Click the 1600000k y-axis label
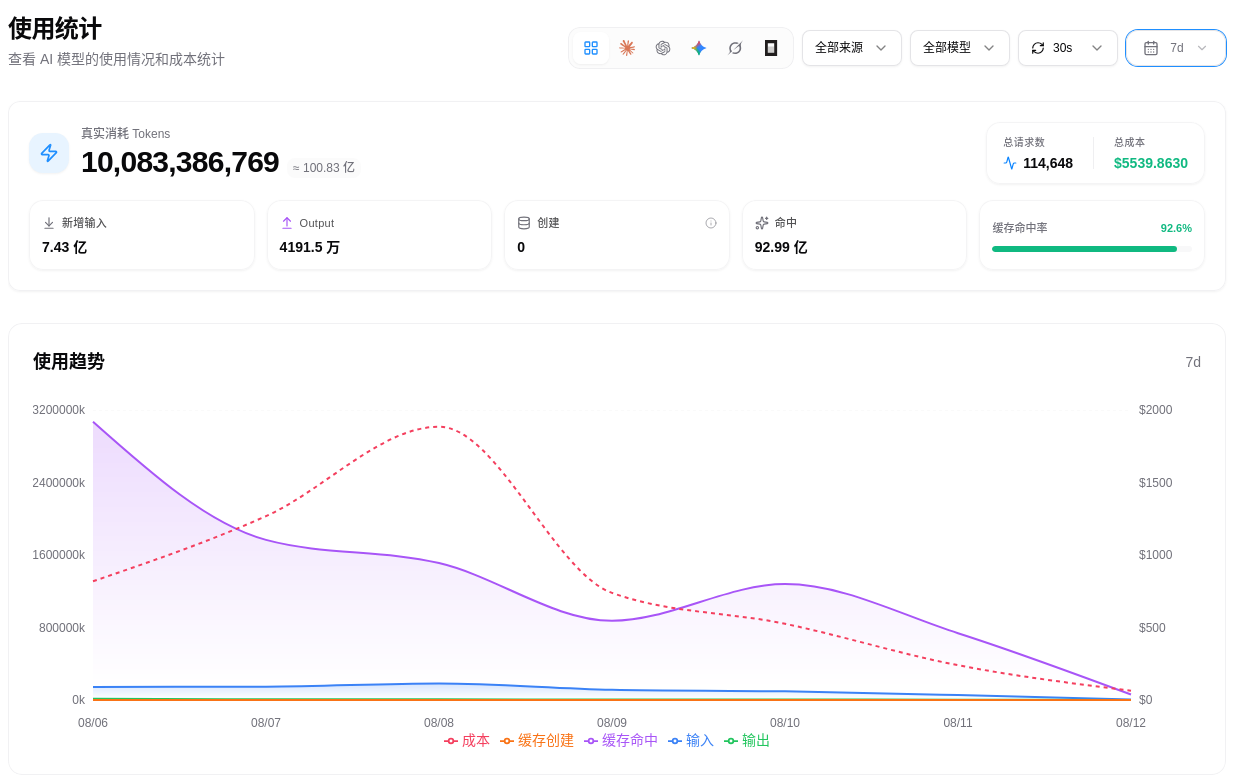Image resolution: width=1236 pixels, height=777 pixels. pyautogui.click(x=58, y=555)
